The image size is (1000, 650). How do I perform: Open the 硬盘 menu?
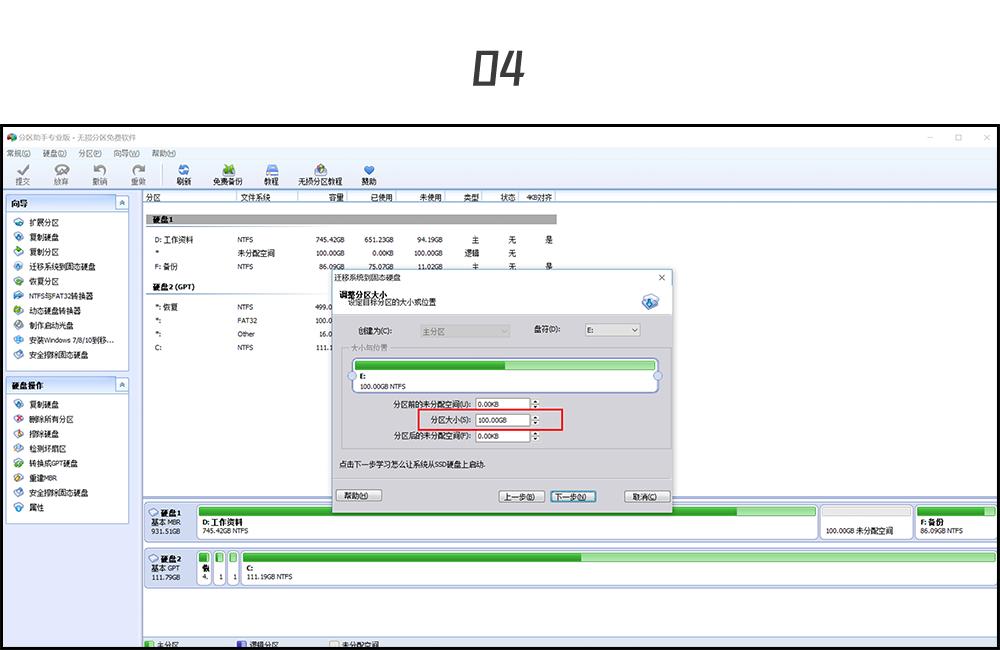(55, 153)
